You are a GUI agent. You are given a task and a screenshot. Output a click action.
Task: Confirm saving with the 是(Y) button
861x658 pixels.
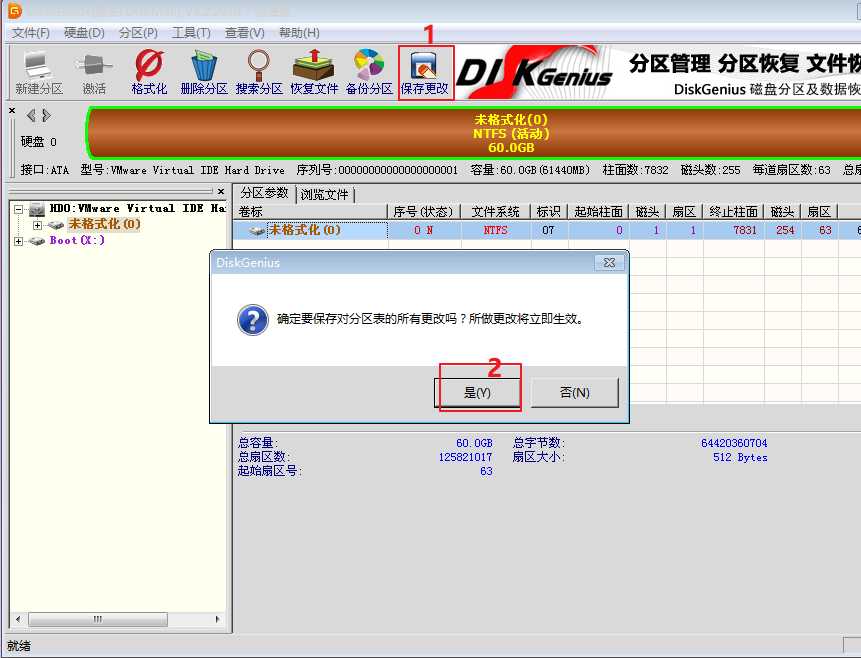click(x=477, y=393)
